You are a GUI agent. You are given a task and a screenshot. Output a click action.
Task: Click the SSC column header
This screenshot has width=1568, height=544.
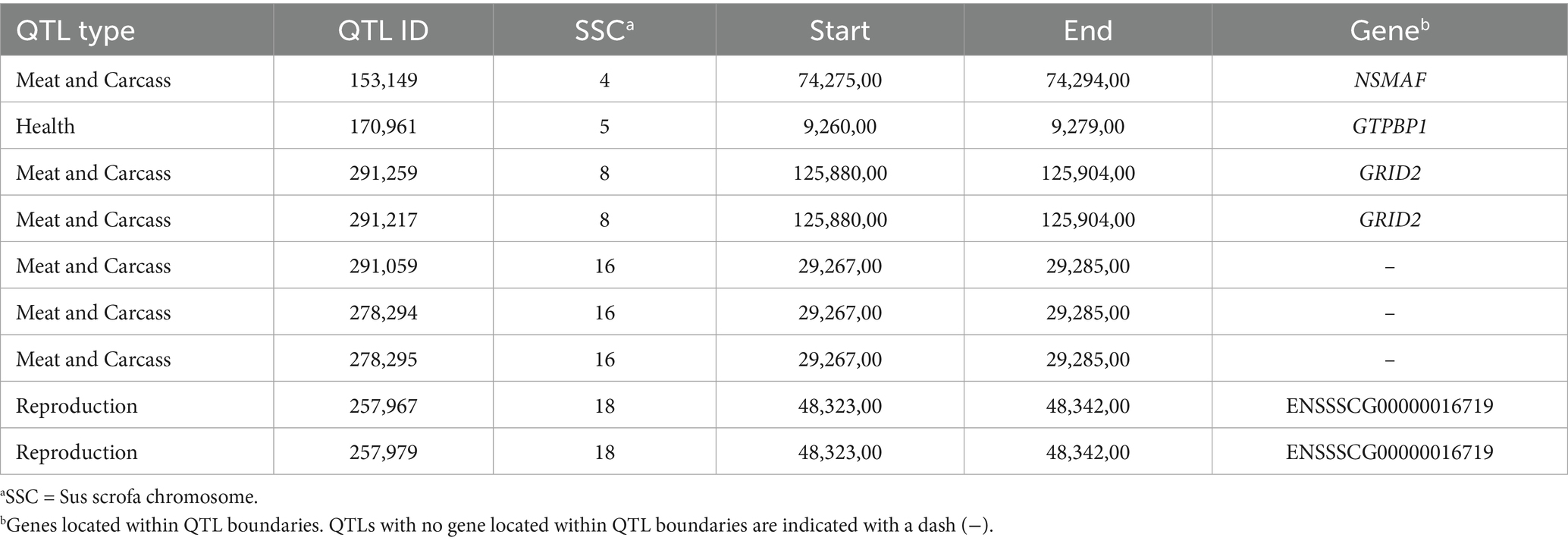tap(604, 30)
